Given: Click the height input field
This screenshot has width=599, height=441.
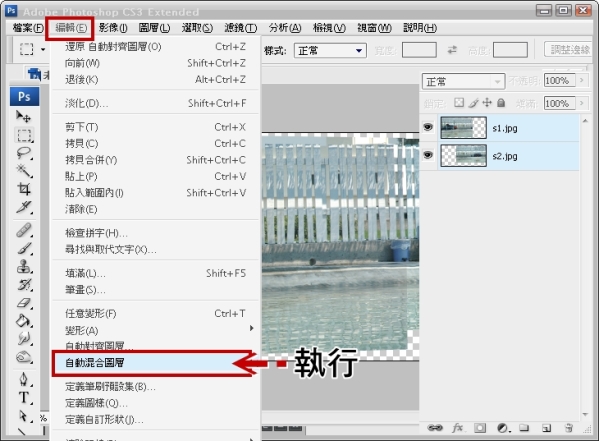Looking at the screenshot, I should [510, 50].
